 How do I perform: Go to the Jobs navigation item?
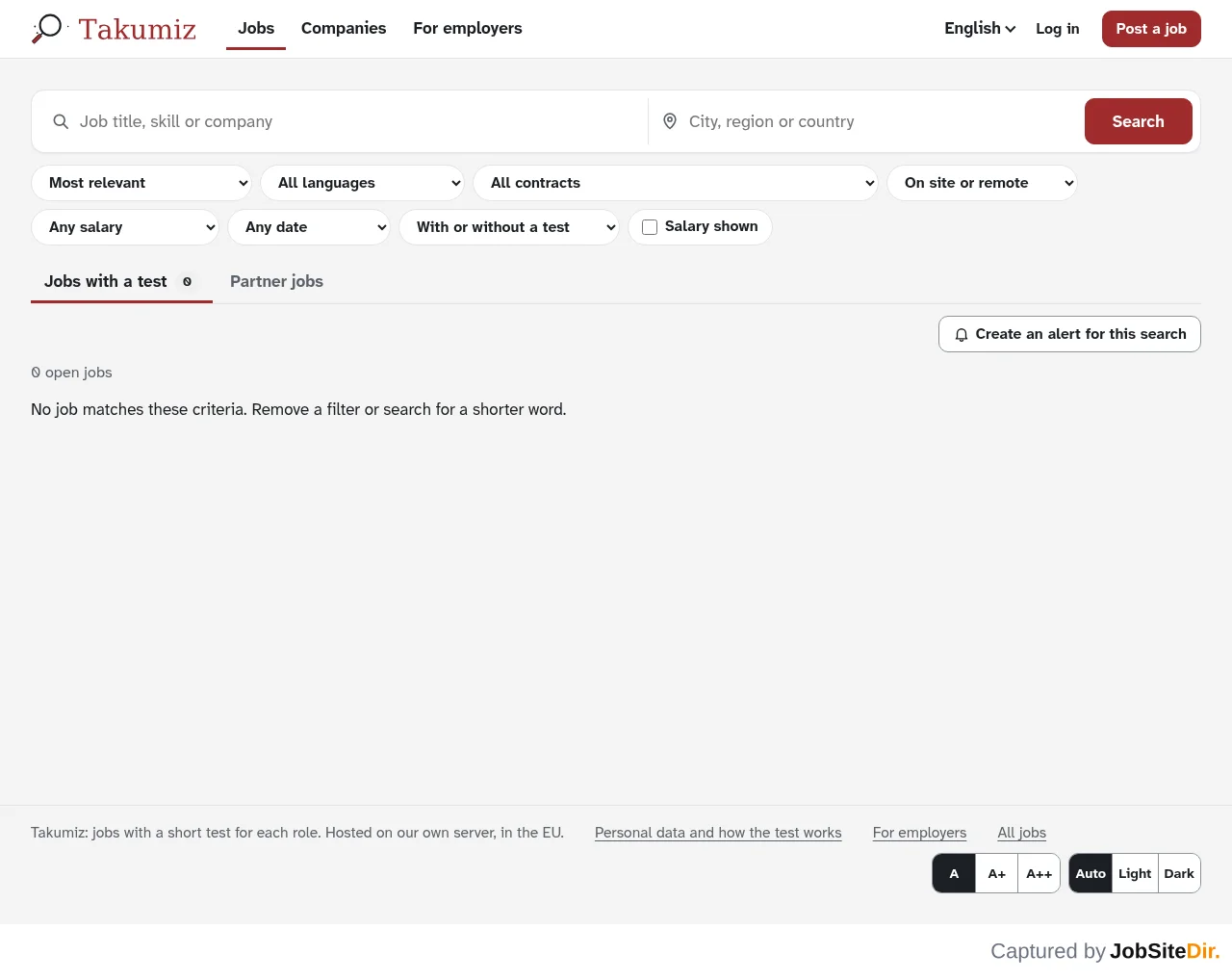click(x=256, y=29)
